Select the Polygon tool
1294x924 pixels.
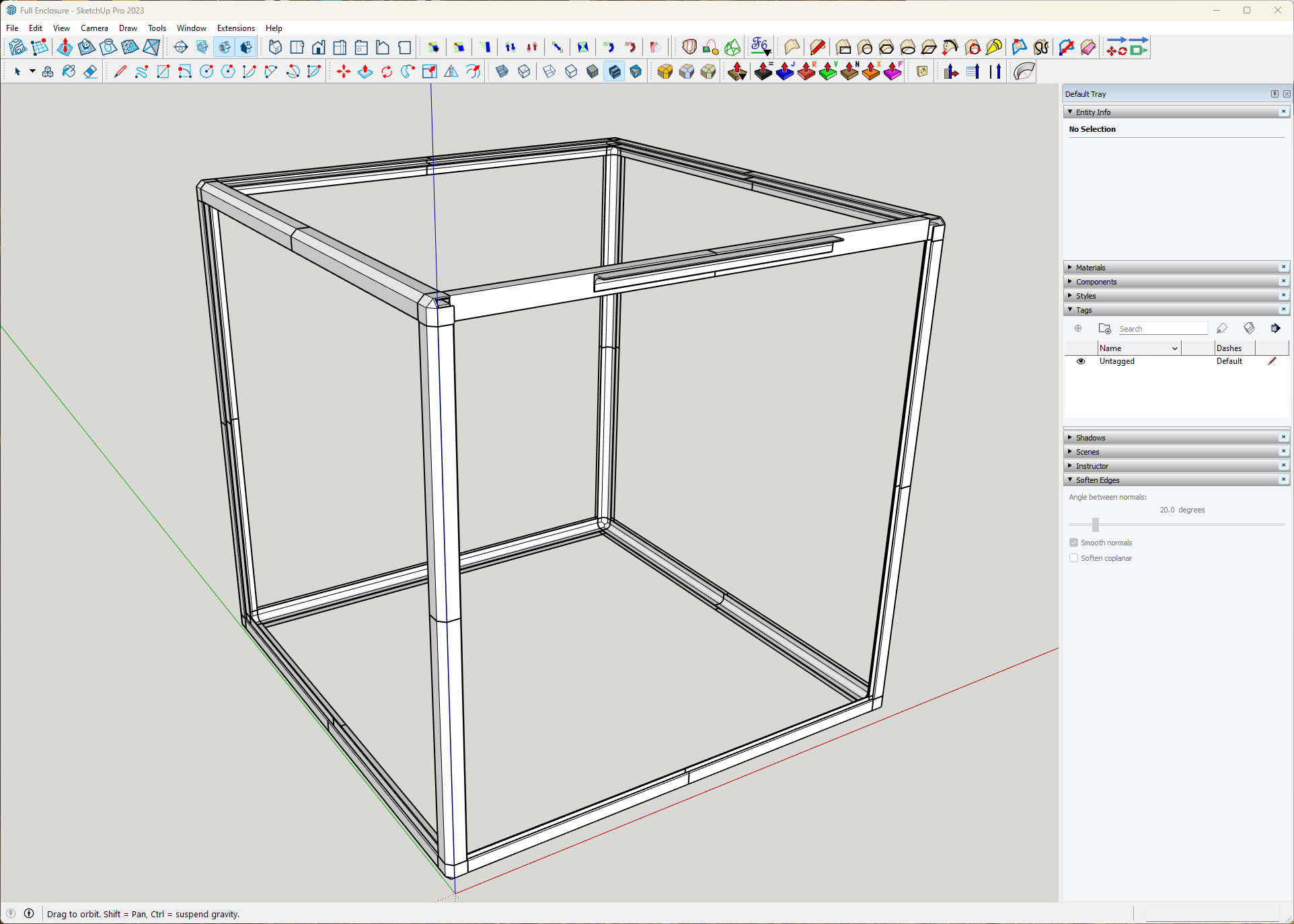(x=228, y=71)
